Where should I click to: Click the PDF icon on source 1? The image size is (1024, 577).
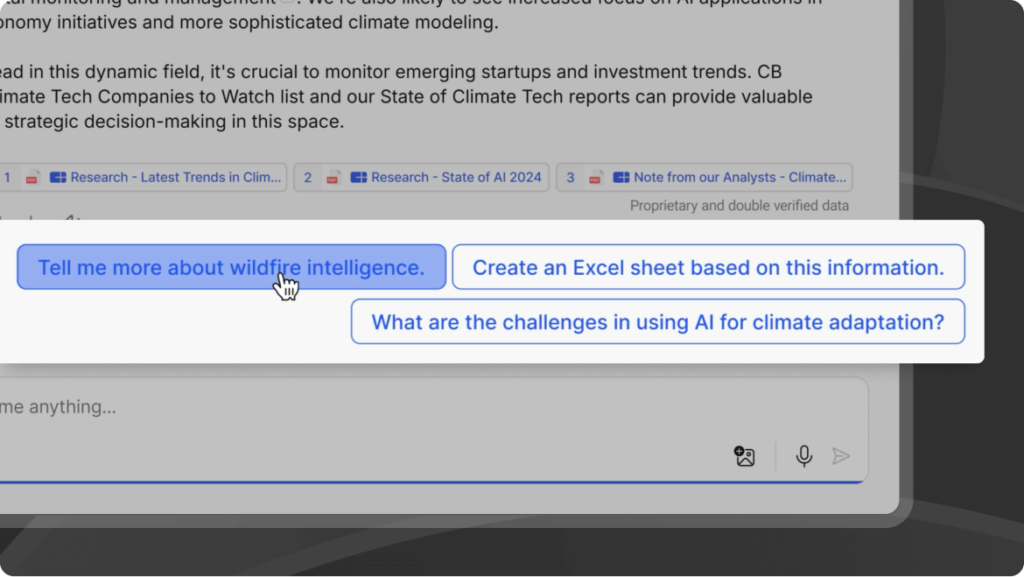click(32, 177)
